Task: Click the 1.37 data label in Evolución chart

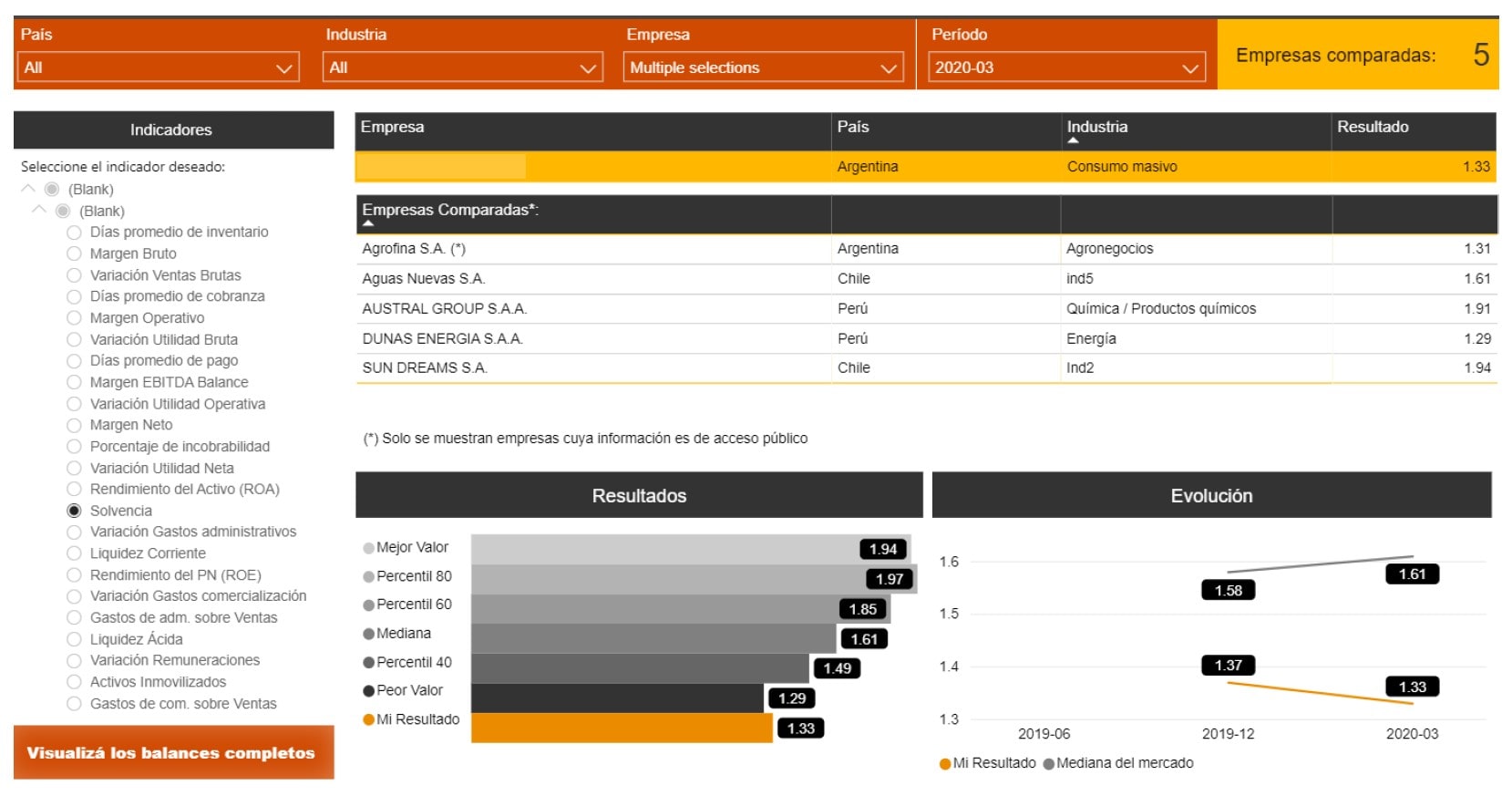Action: click(1228, 666)
